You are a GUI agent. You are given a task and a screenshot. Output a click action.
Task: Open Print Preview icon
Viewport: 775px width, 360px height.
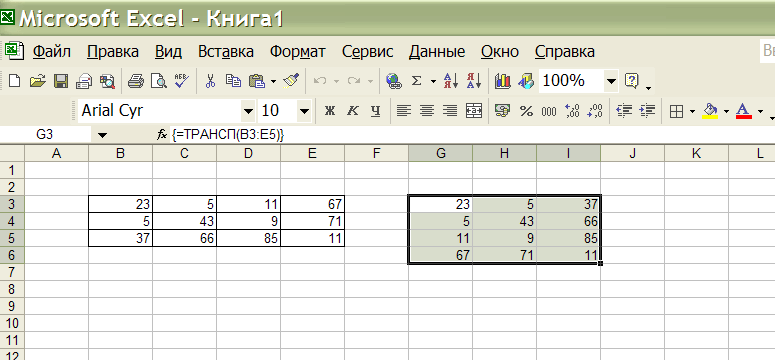[159, 81]
